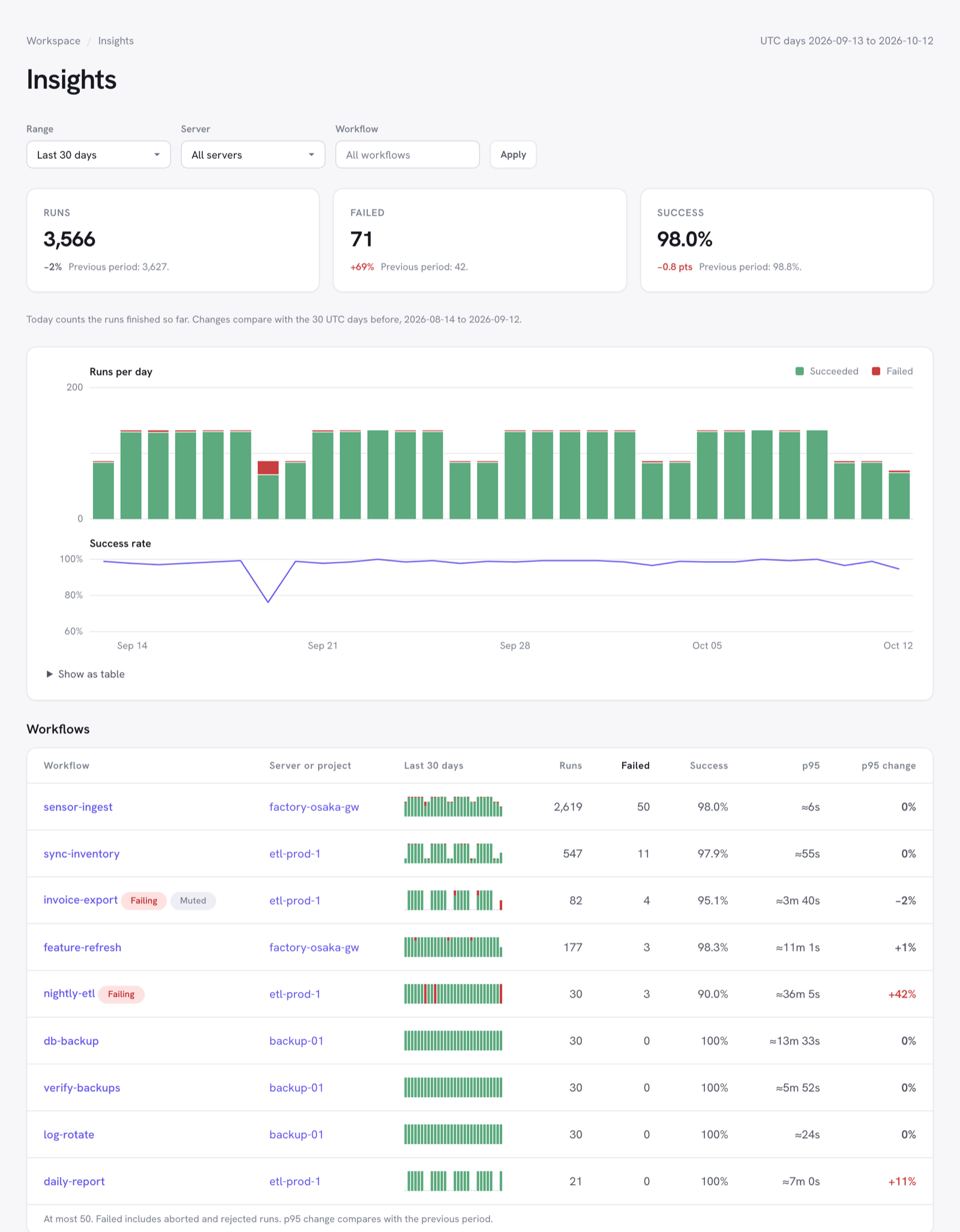The image size is (960, 1232).
Task: Open etl-prod-1 server in nightly-etl row
Action: [295, 994]
